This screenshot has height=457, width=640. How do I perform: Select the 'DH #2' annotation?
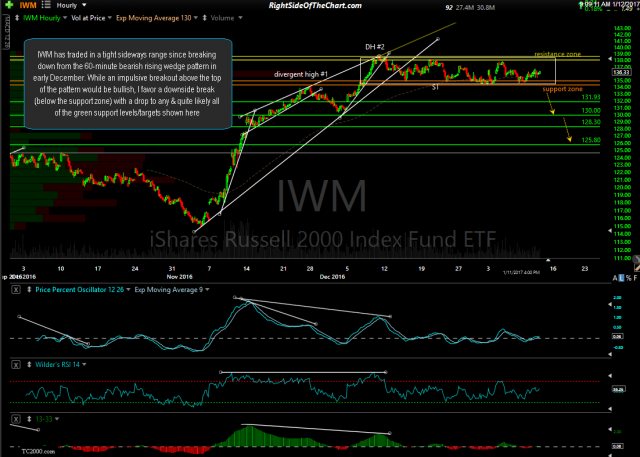[375, 47]
